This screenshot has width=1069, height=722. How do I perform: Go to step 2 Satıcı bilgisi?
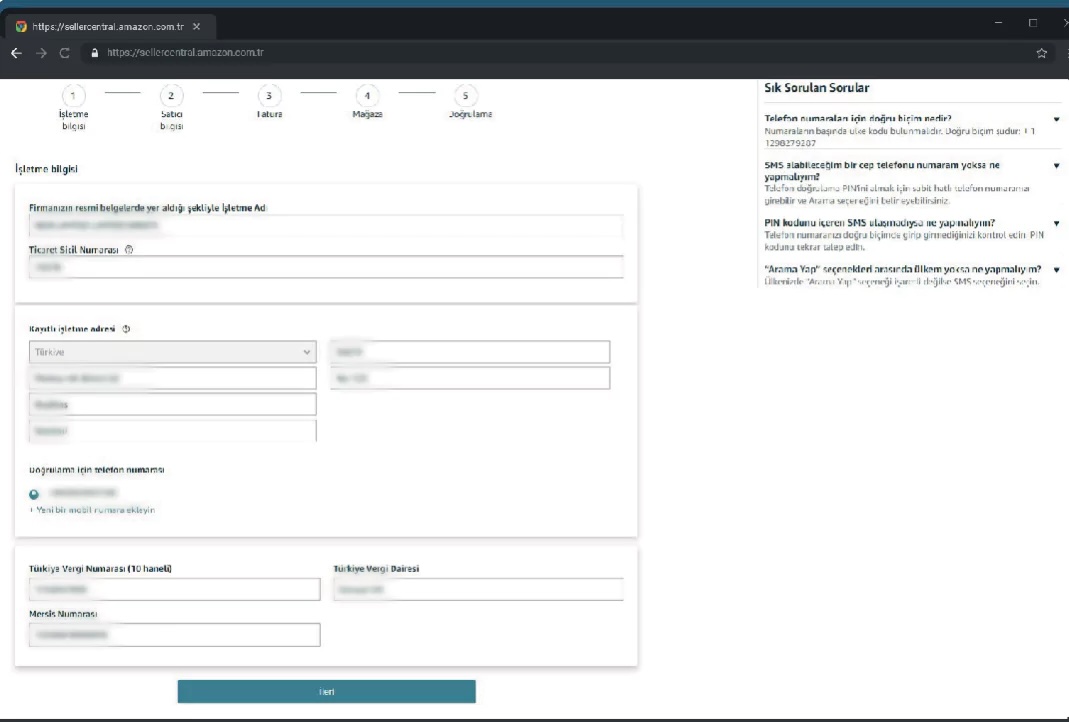click(x=171, y=107)
